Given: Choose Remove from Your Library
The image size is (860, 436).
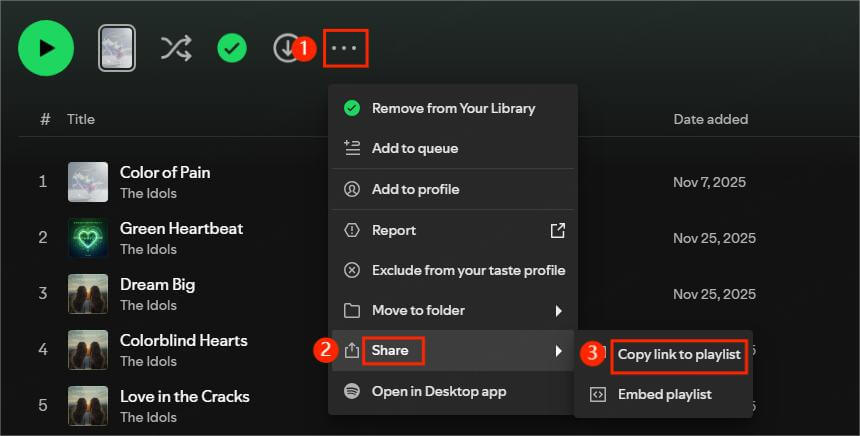Looking at the screenshot, I should click(x=453, y=108).
